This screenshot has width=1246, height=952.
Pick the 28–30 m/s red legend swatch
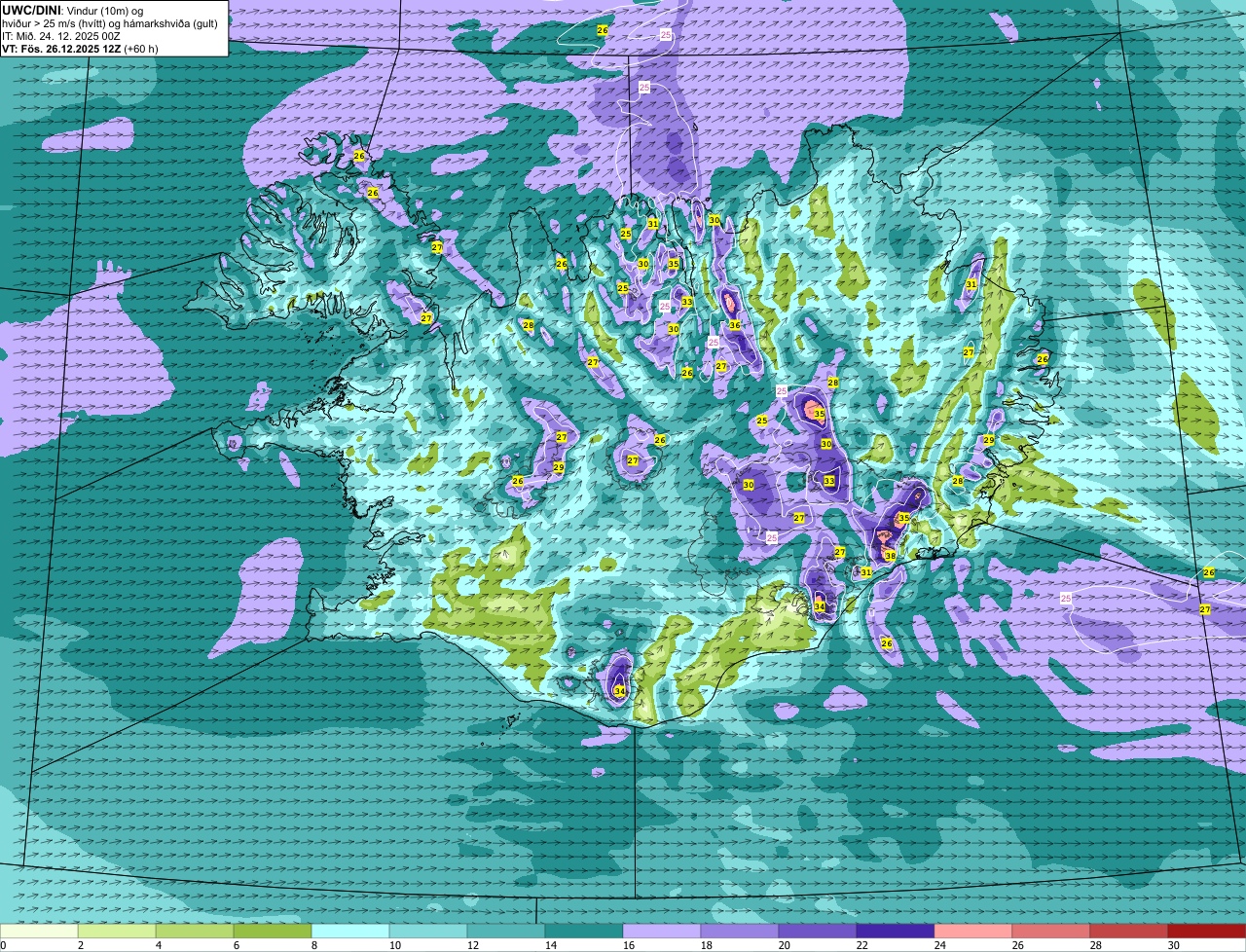(1129, 932)
